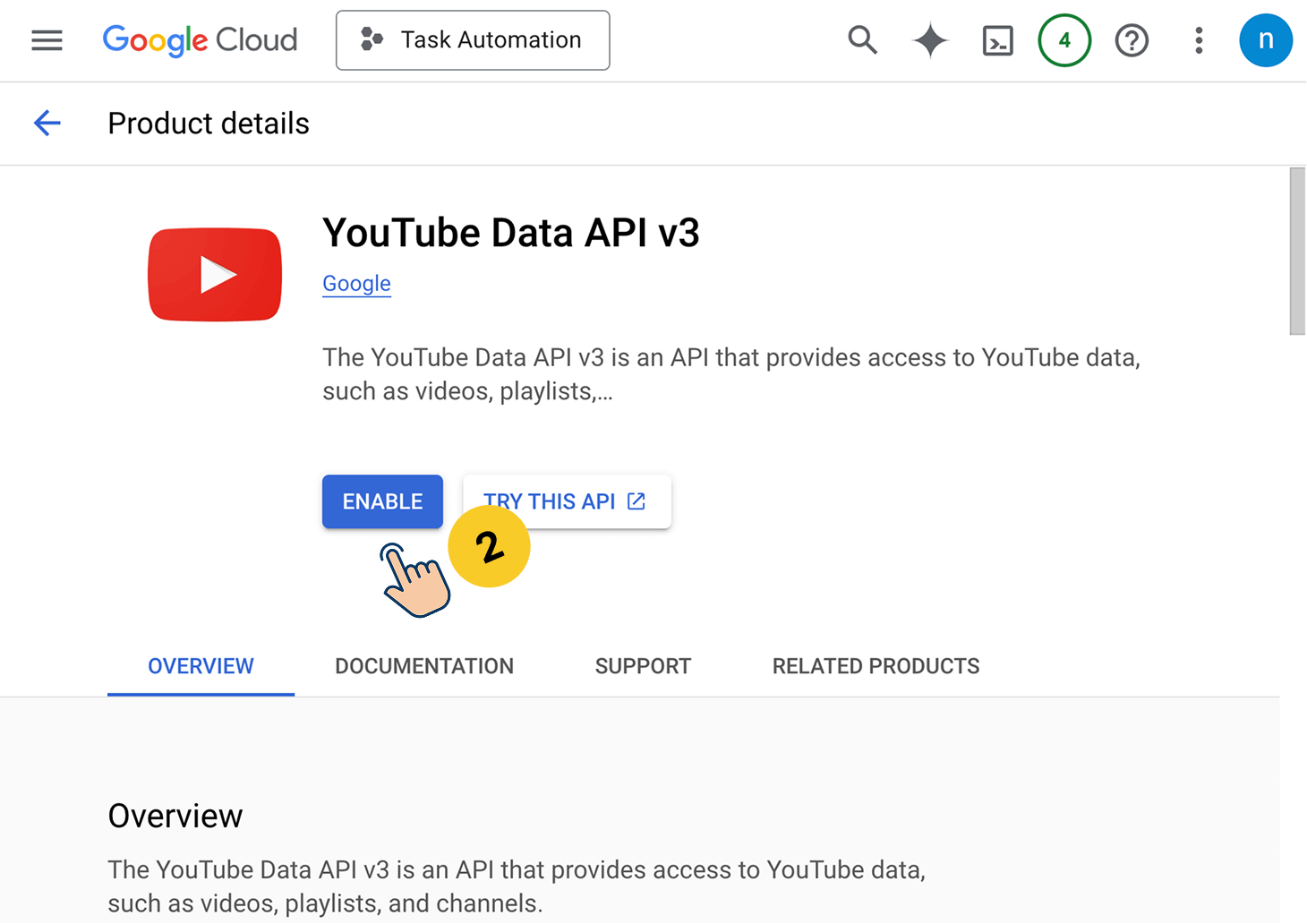Launch the Gemini sparkle assistant icon

coord(930,40)
